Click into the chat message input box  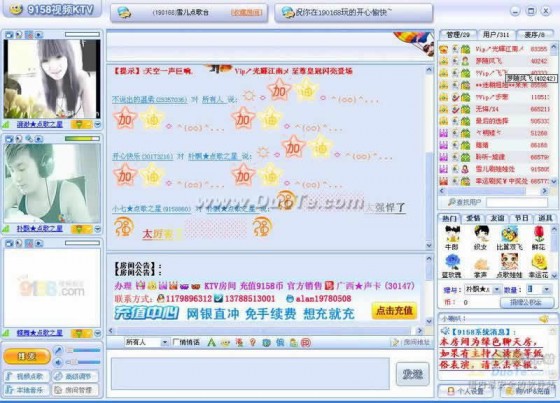[x=250, y=374]
